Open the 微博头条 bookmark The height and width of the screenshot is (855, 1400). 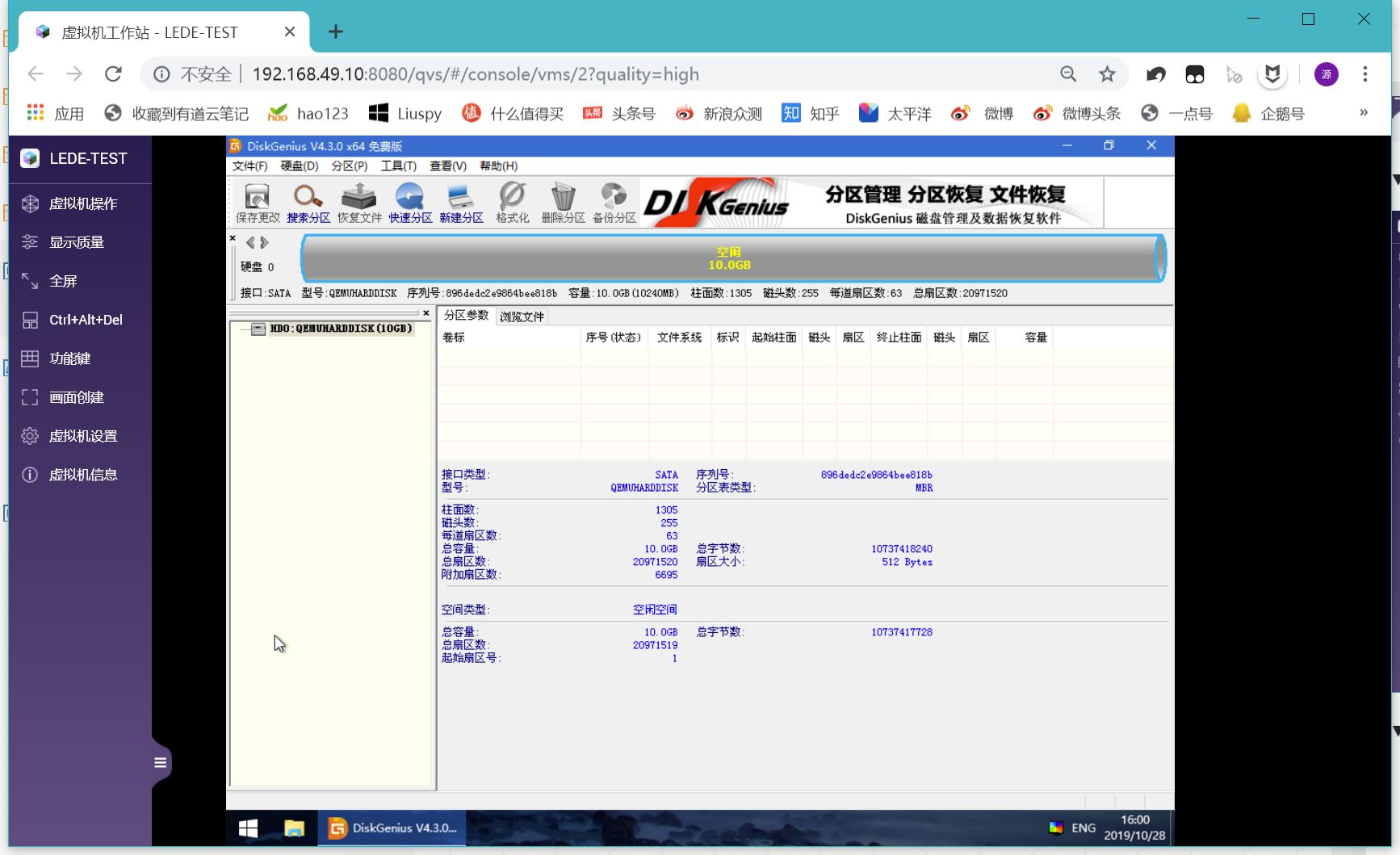(x=1077, y=114)
